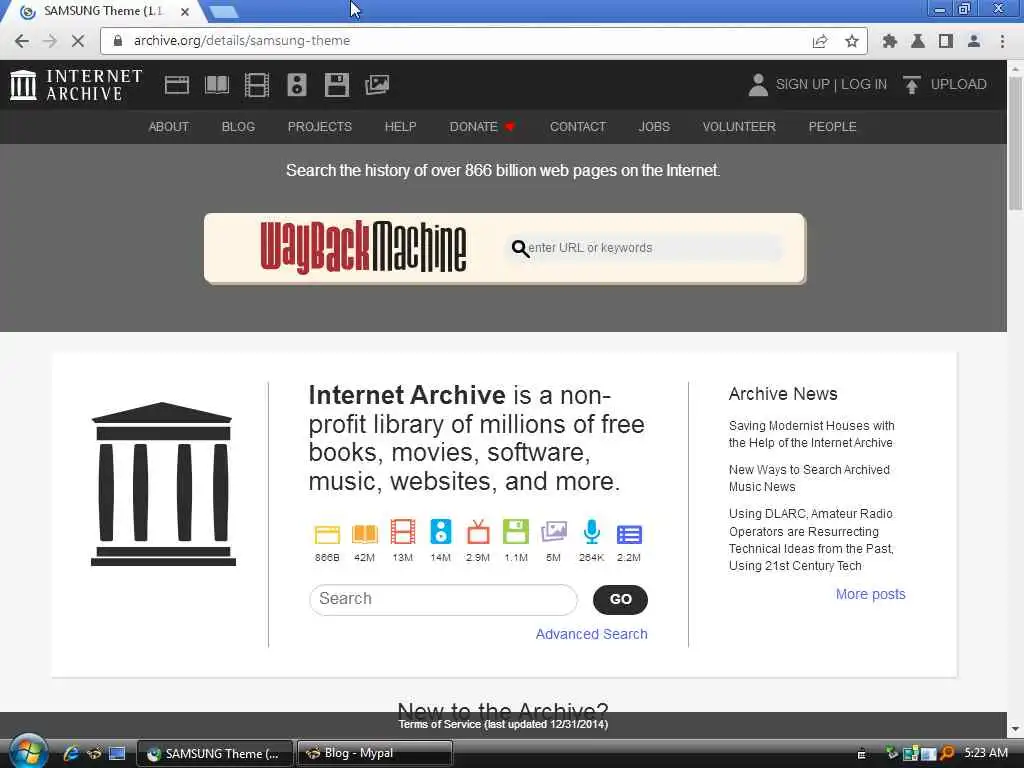
Task: Open the Texts book icon in top navigation
Action: click(217, 85)
